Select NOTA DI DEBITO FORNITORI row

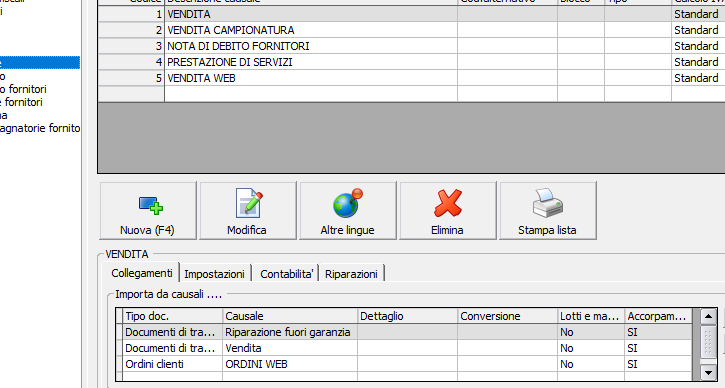412,46
